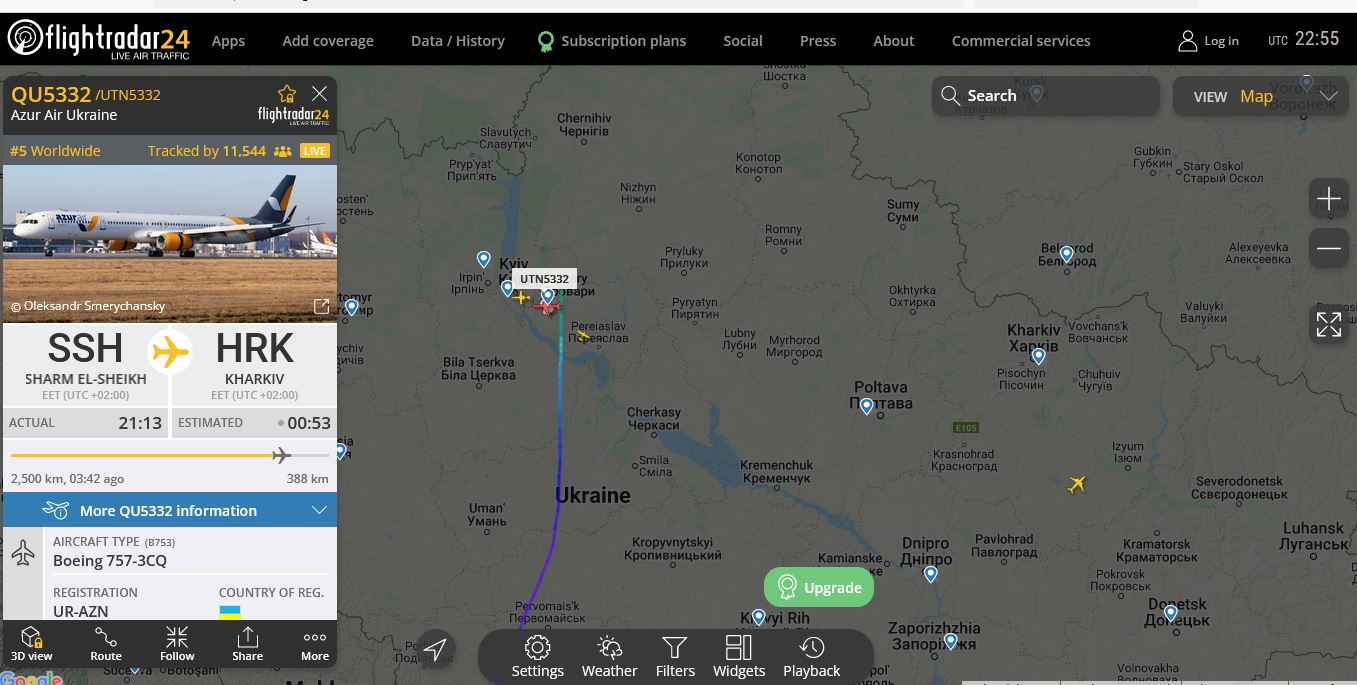Click the flight progress bar plane marker
Viewport: 1357px width, 685px height.
282,456
